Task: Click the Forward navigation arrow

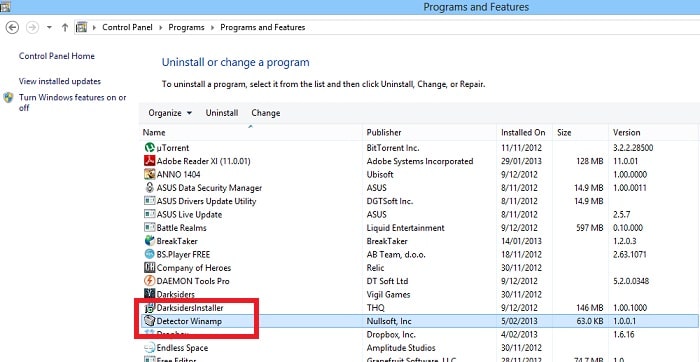Action: tap(33, 28)
